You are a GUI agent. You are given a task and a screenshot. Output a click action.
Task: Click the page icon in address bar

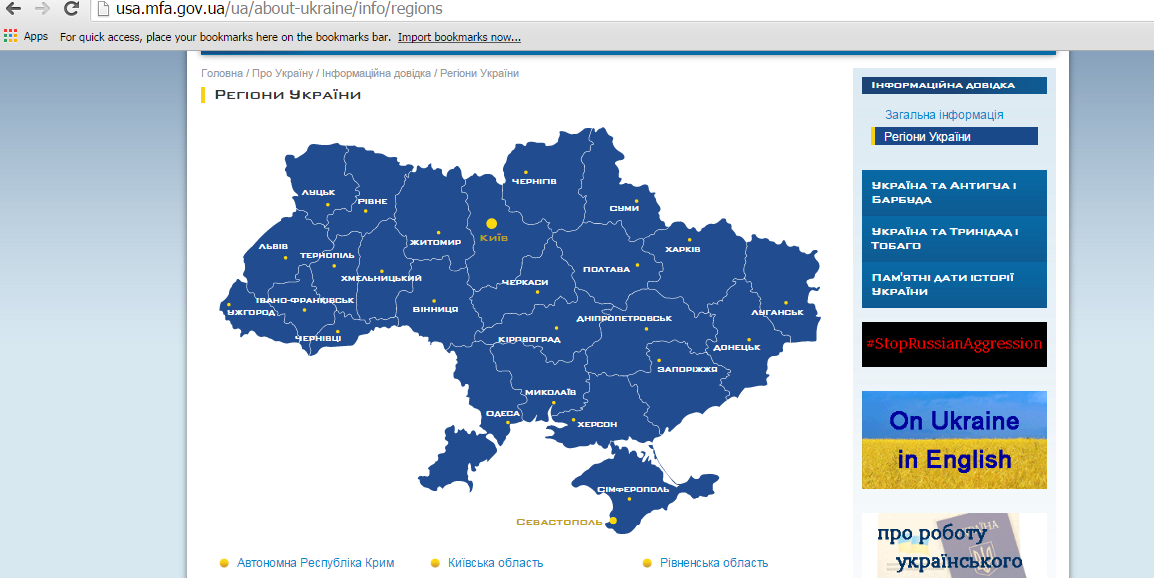102,9
